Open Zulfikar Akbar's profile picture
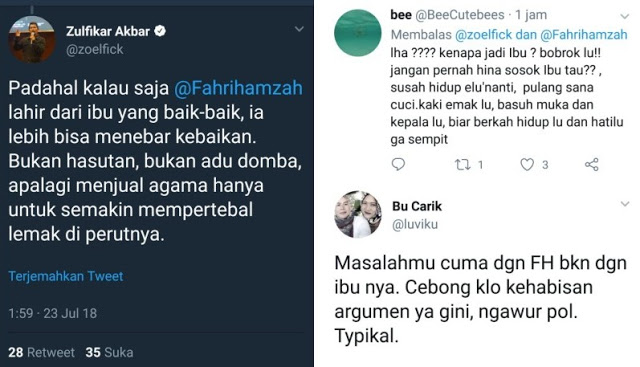 coord(32,39)
